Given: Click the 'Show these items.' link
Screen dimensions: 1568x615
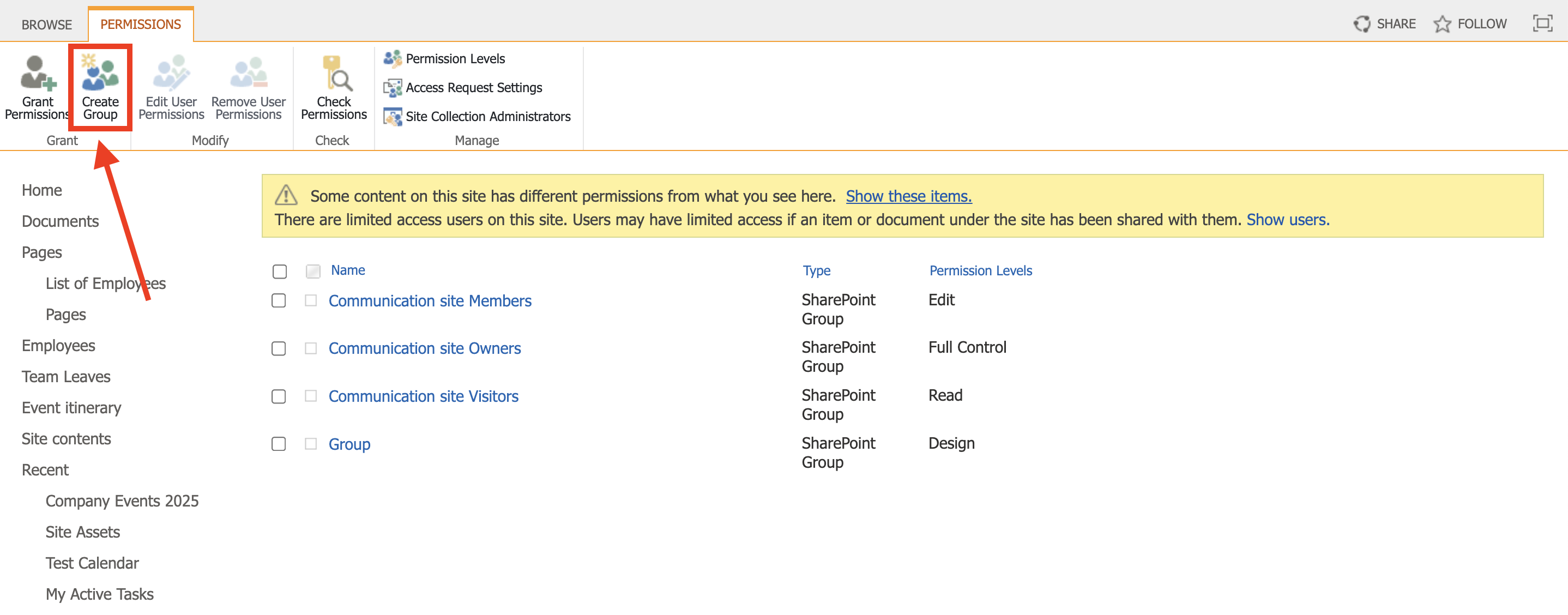Looking at the screenshot, I should (x=908, y=196).
